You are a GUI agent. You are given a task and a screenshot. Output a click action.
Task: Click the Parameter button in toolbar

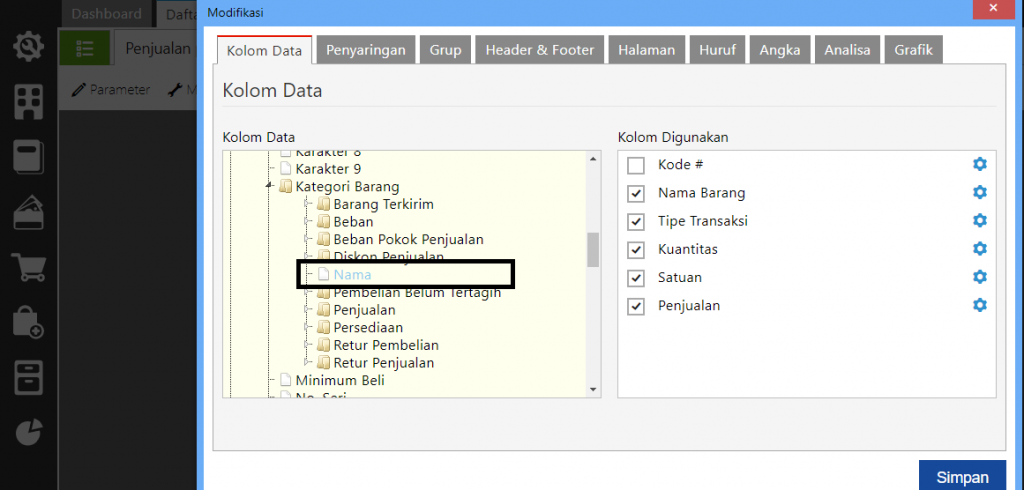click(x=111, y=90)
